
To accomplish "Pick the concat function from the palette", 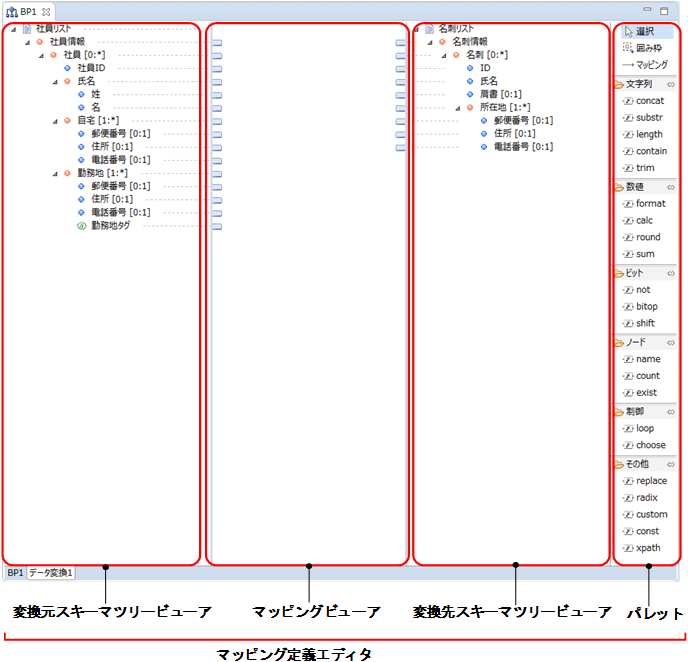I will coord(646,101).
